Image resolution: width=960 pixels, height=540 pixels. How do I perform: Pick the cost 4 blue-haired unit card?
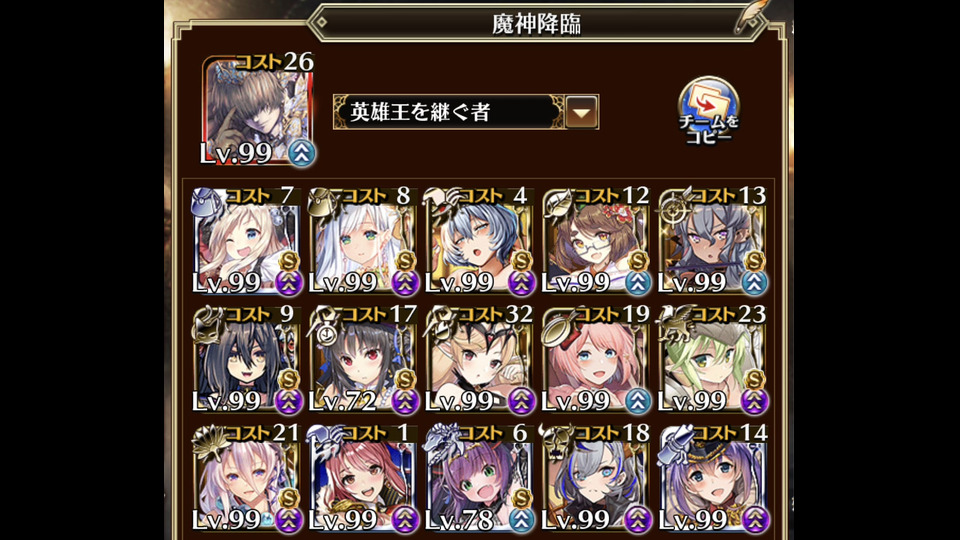pyautogui.click(x=479, y=241)
